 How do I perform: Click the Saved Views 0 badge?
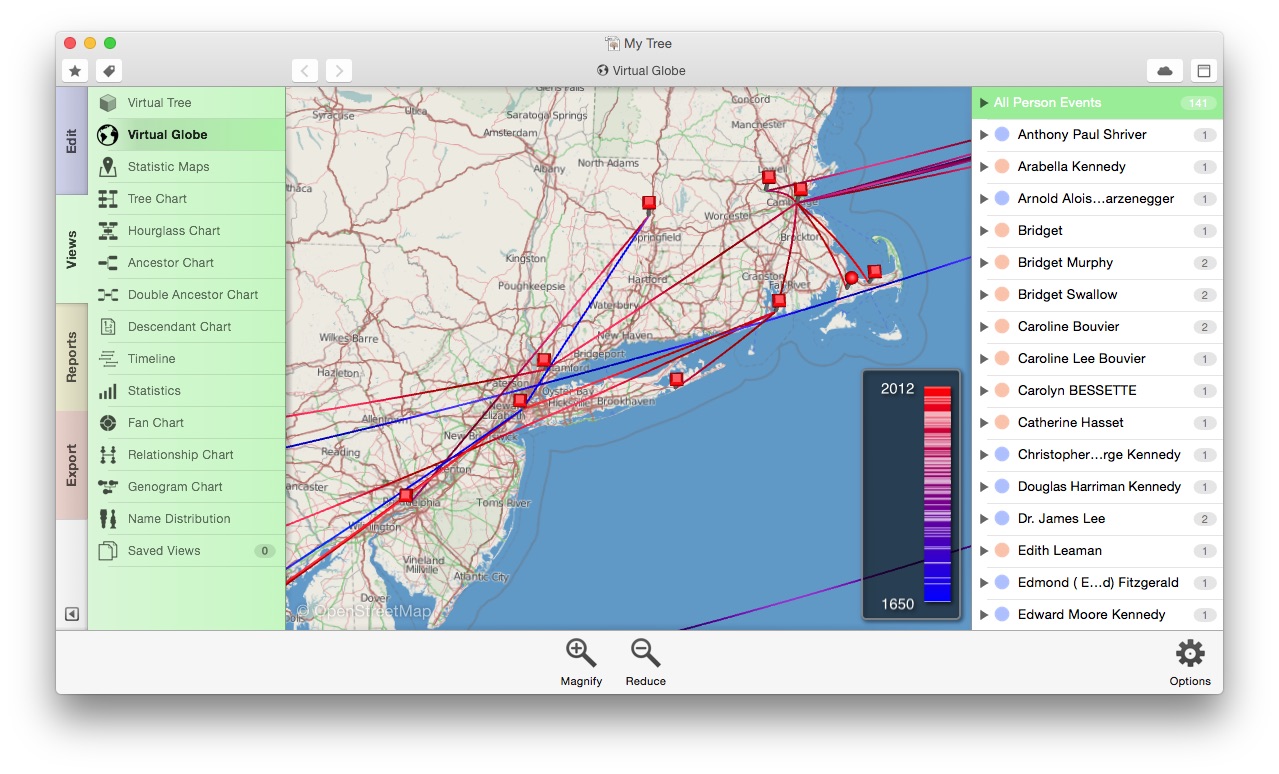[265, 551]
